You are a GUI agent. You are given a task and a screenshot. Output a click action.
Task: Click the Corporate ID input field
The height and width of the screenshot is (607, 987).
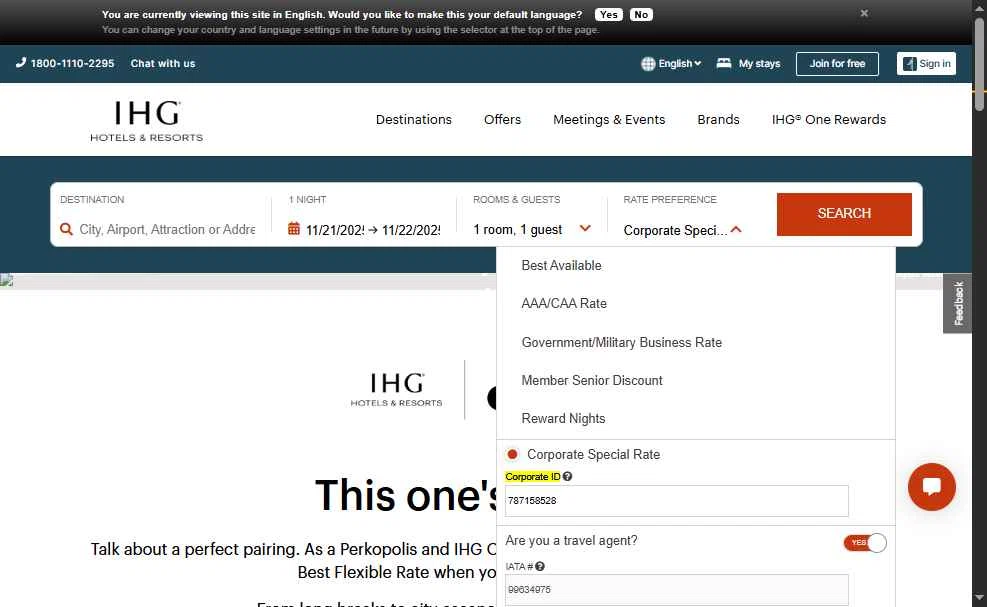click(x=677, y=501)
